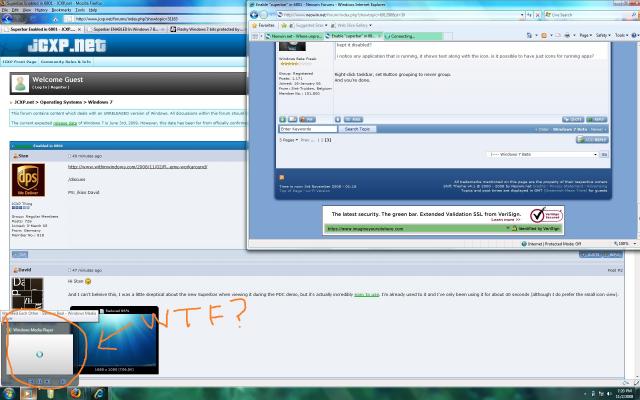Open the IE Favorites button
This screenshot has width=640, height=400.
(263, 25)
